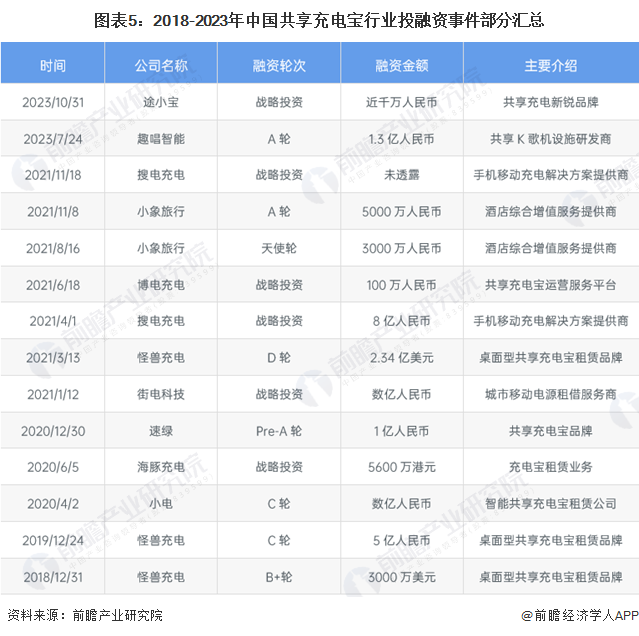Select the date cell '2021/3/13'
This screenshot has height=636, width=639.
point(53,358)
